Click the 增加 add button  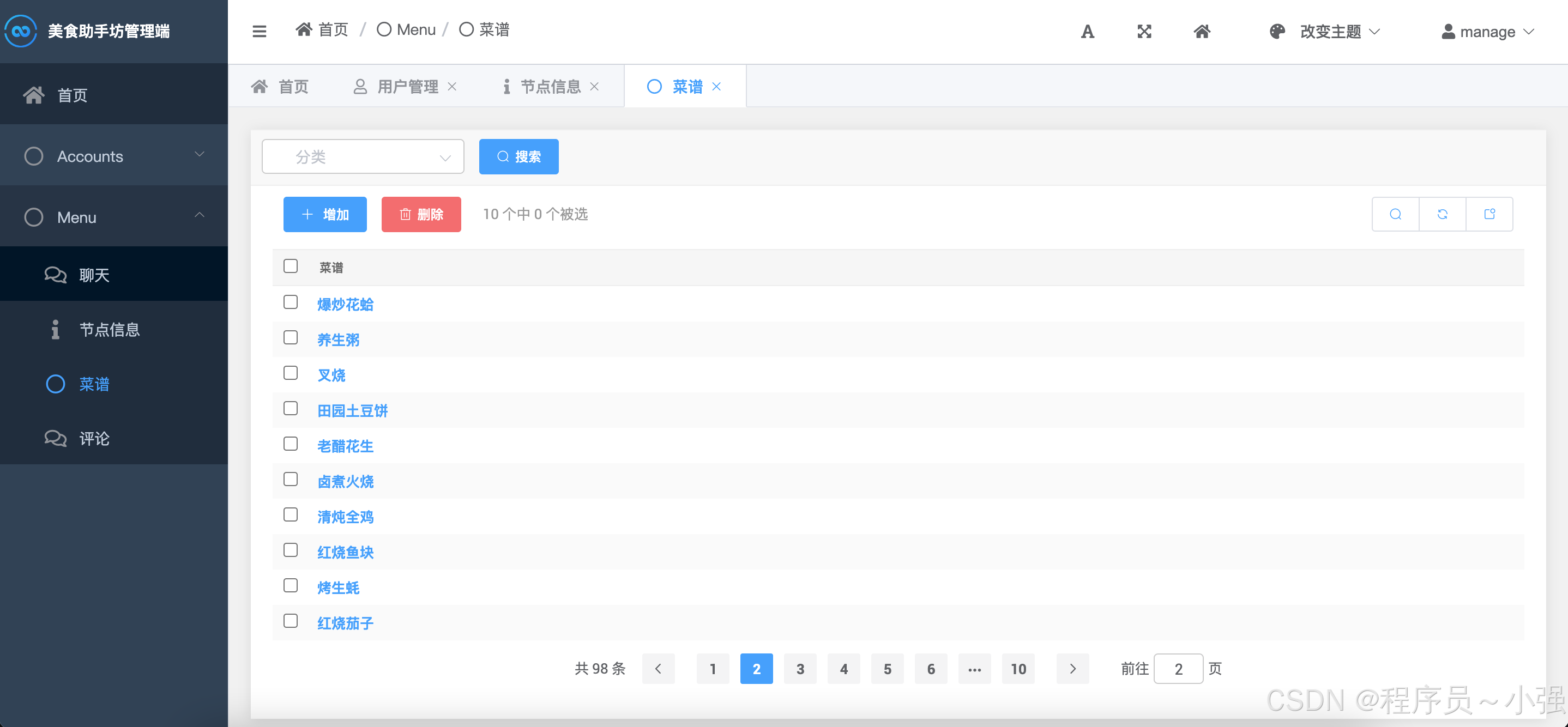coord(325,214)
